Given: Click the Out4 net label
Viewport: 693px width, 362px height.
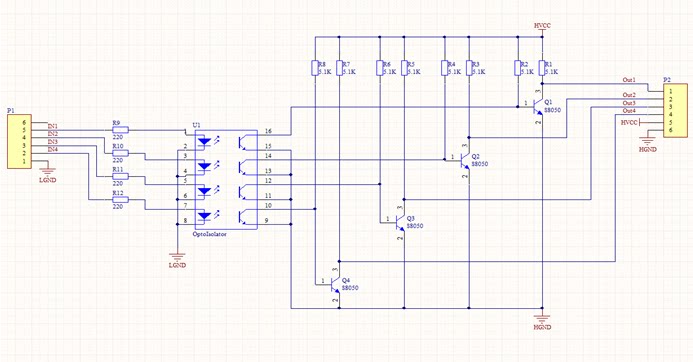Looking at the screenshot, I should pos(629,111).
